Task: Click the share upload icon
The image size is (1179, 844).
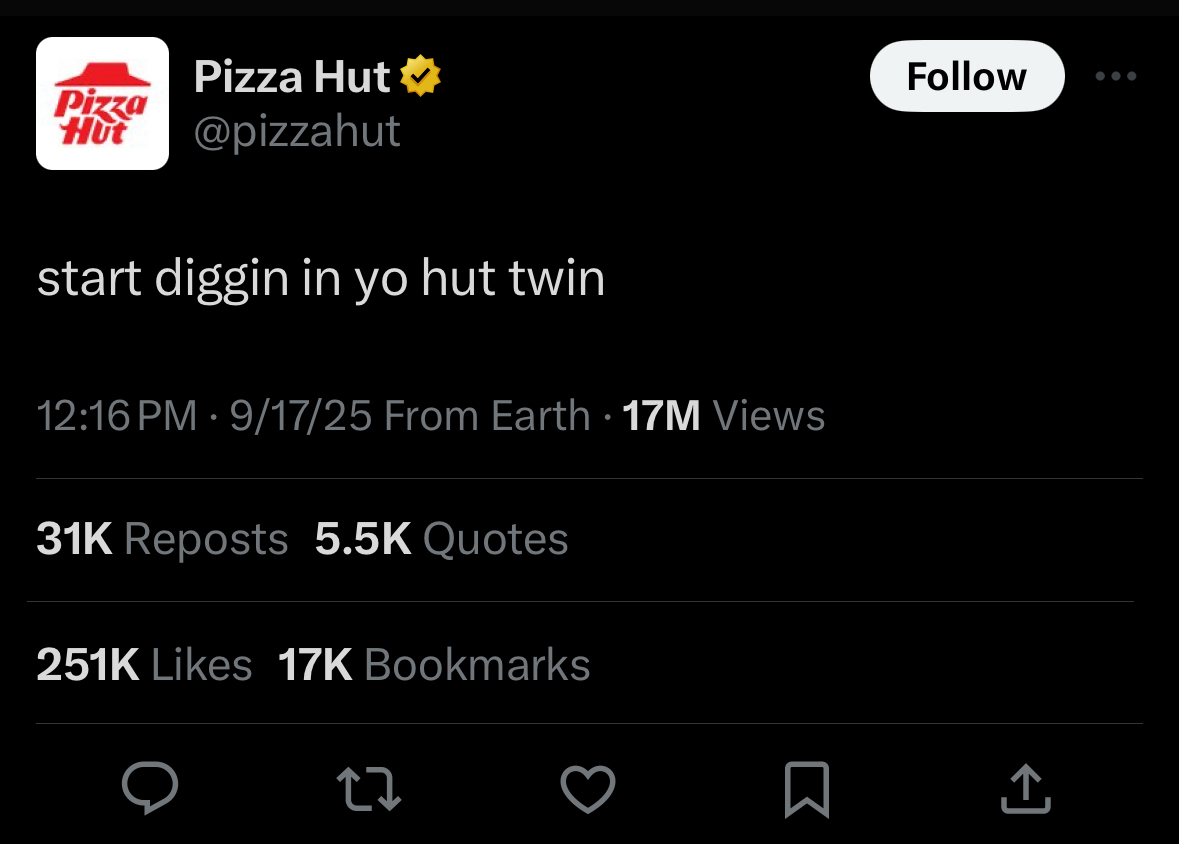Action: 1026,789
